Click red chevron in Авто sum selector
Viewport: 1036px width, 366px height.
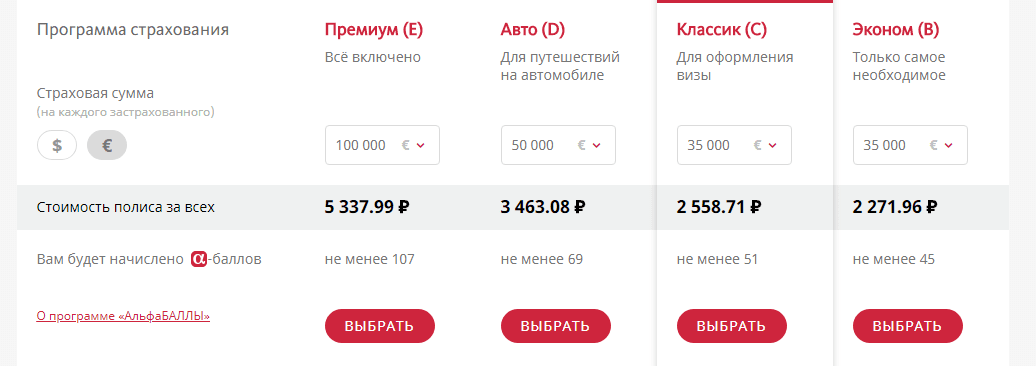[x=596, y=146]
